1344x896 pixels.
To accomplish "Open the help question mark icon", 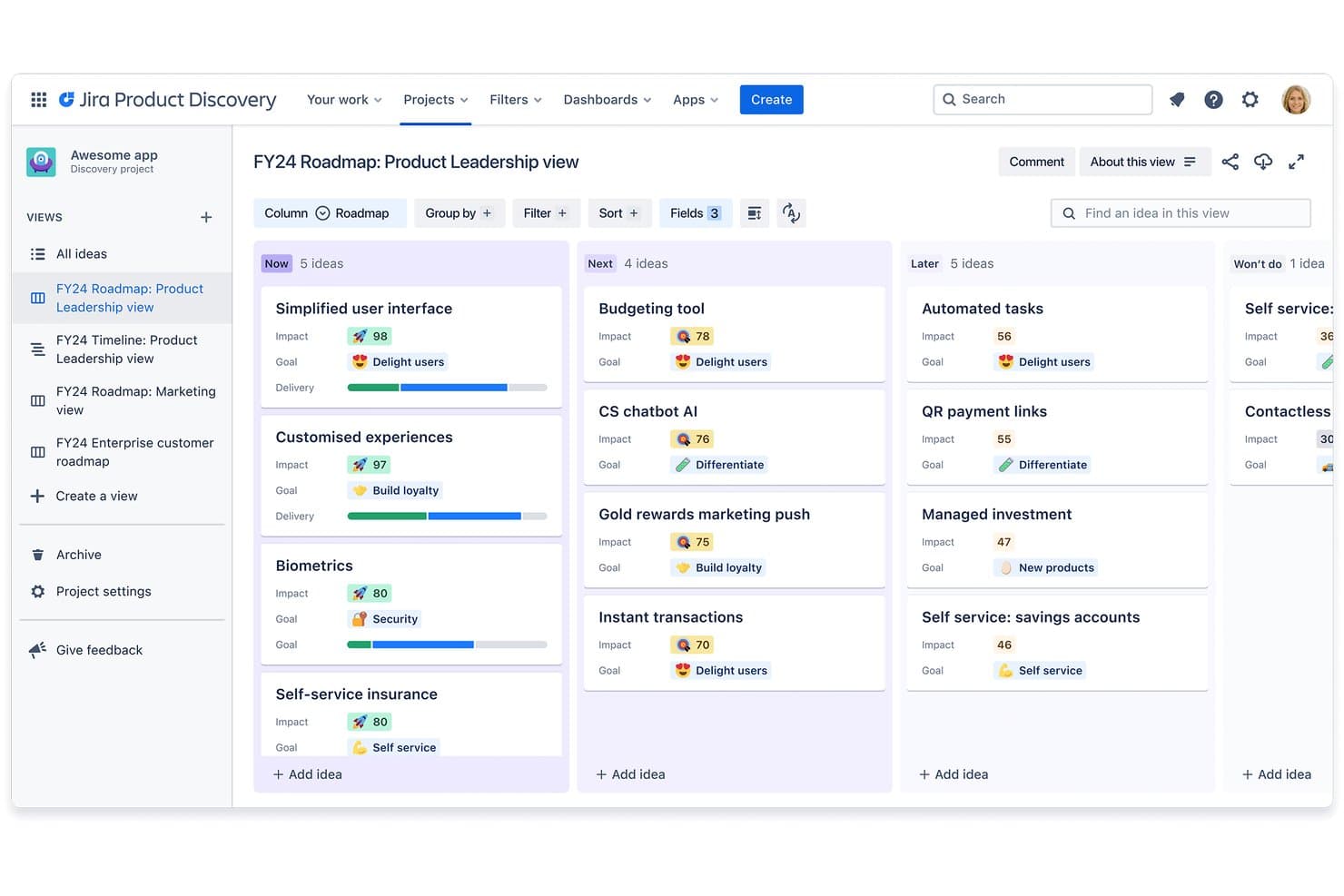I will tap(1213, 100).
